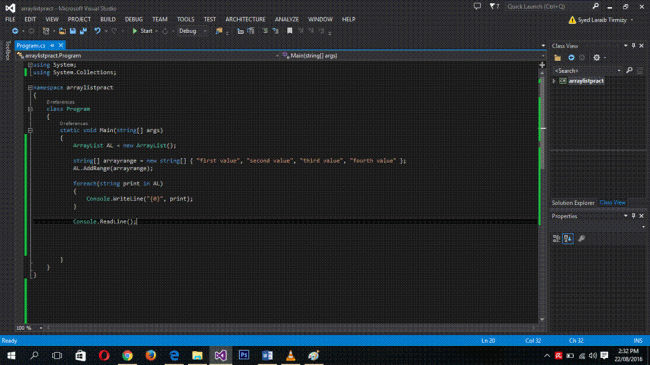Click the Navigate Backward toolbar icon

[x=15, y=31]
